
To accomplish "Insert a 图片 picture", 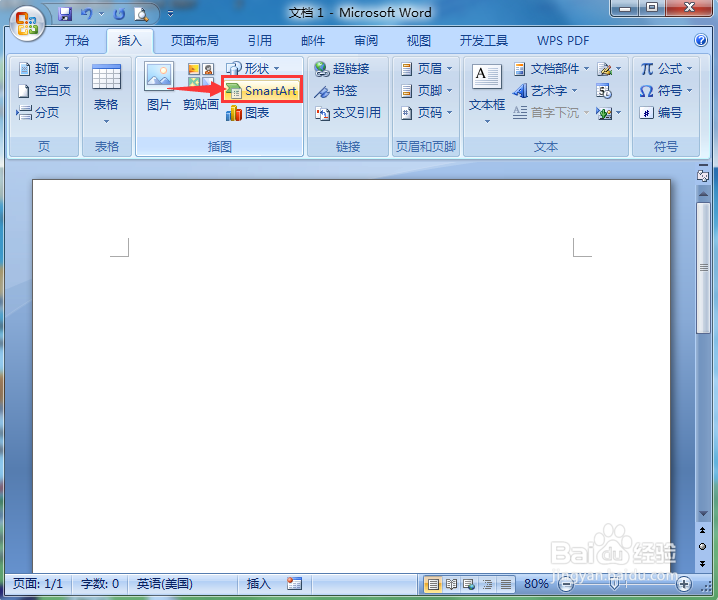I will [158, 87].
